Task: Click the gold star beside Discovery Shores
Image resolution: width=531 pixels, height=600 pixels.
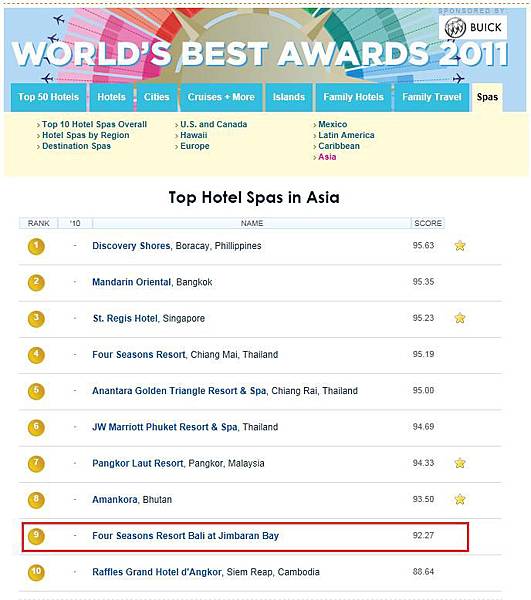Action: pyautogui.click(x=460, y=246)
